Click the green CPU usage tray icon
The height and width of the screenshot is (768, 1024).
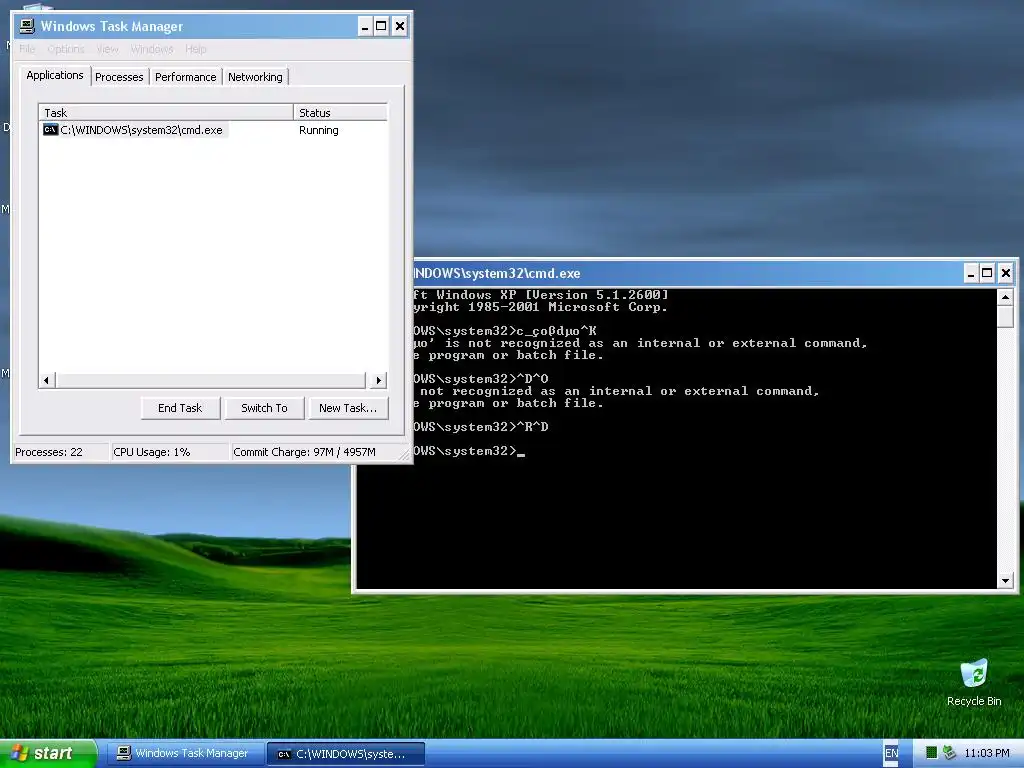click(931, 753)
